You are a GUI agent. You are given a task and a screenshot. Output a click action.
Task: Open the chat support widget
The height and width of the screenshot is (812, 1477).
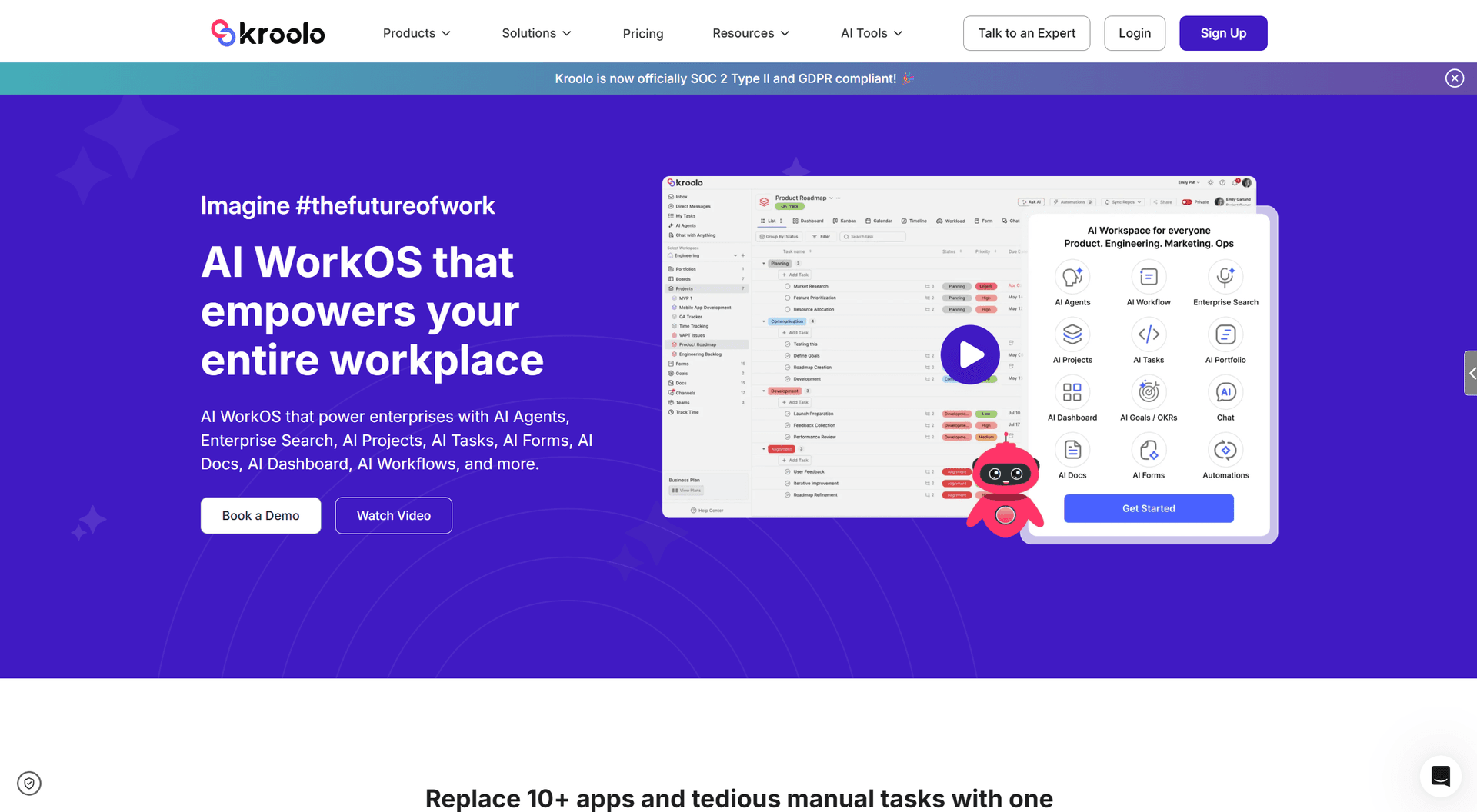point(1440,776)
